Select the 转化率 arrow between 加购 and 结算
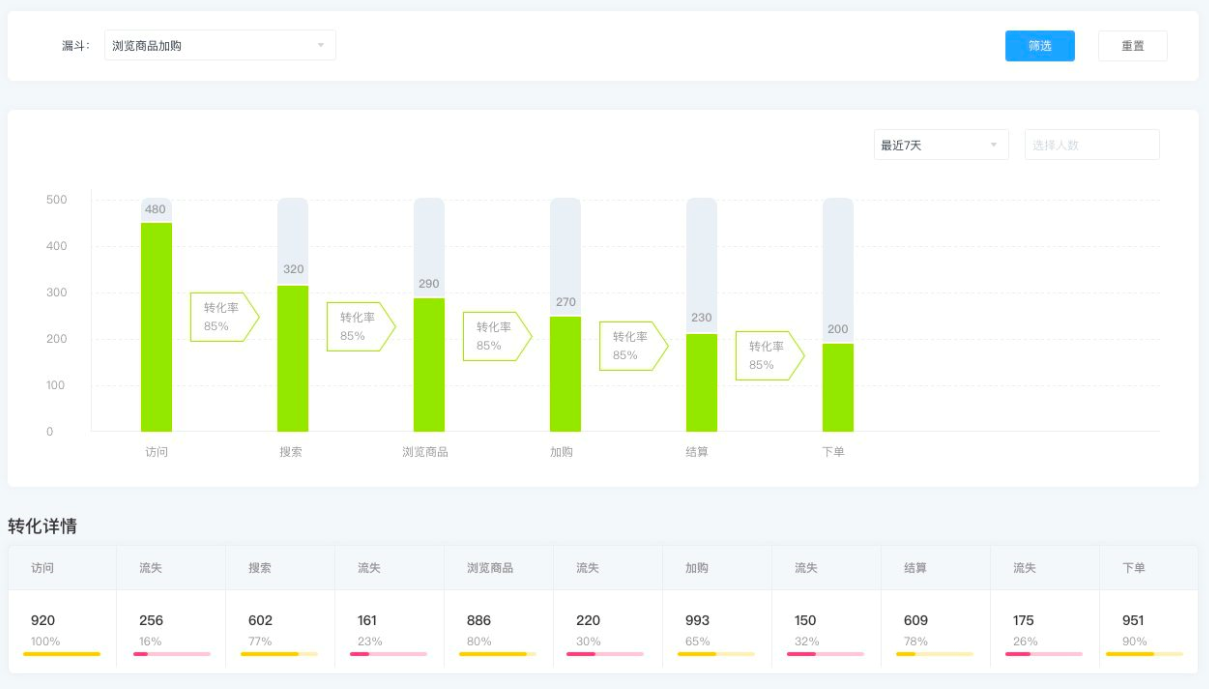 [x=632, y=346]
